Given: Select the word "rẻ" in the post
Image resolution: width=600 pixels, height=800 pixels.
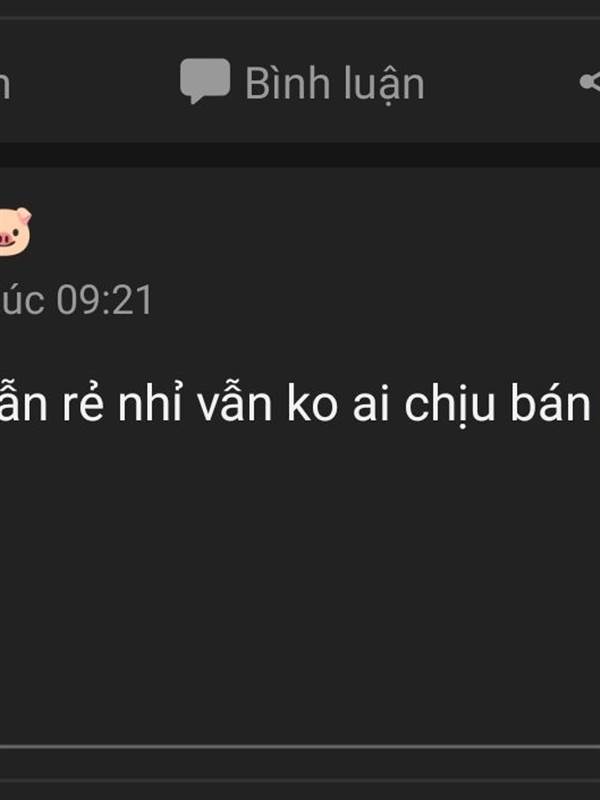Looking at the screenshot, I should pos(83,405).
